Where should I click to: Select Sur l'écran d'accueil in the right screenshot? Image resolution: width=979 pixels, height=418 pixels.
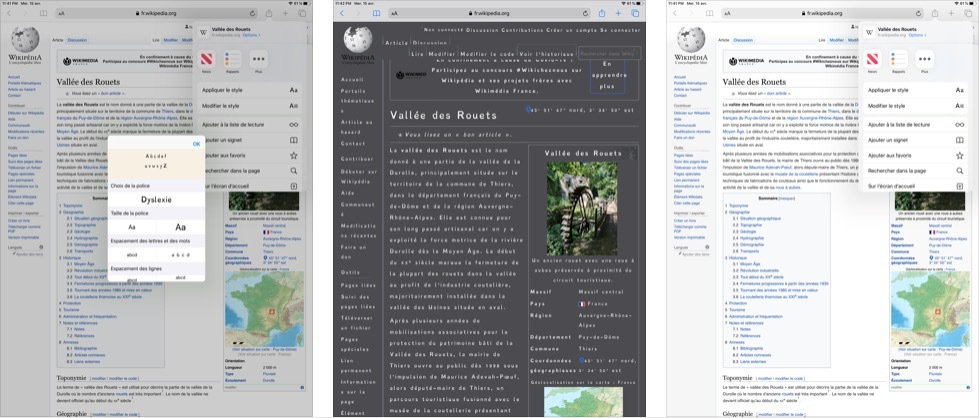coord(916,186)
